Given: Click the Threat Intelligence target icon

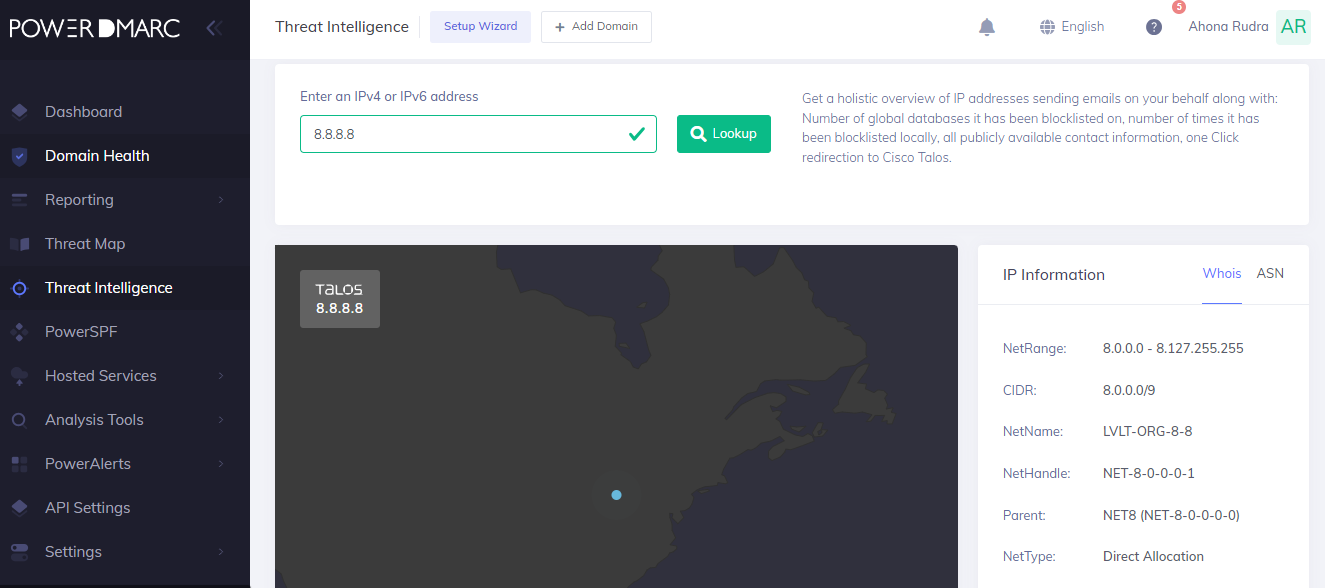Looking at the screenshot, I should coord(19,288).
